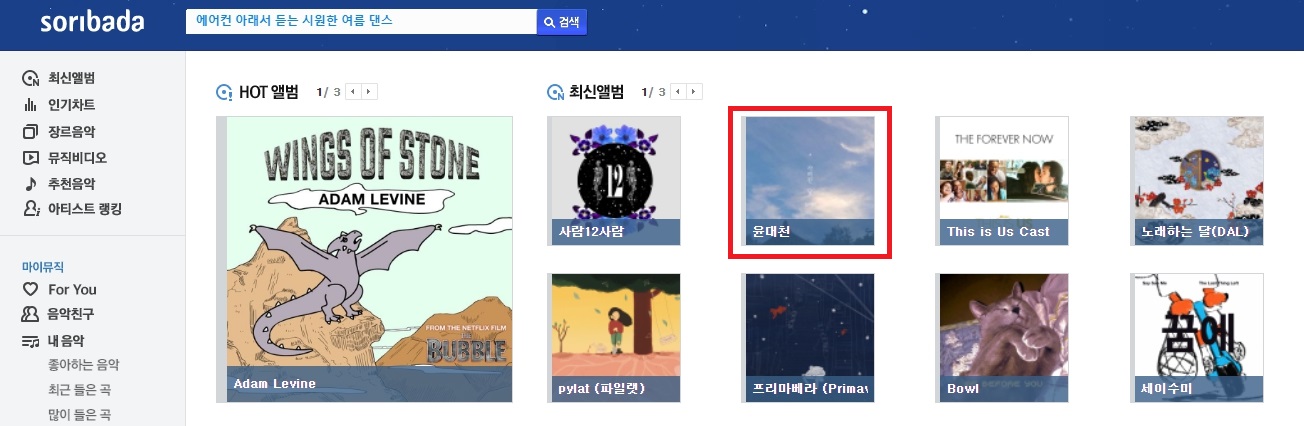Open 좋아하는 음악 submenu item

(76, 365)
